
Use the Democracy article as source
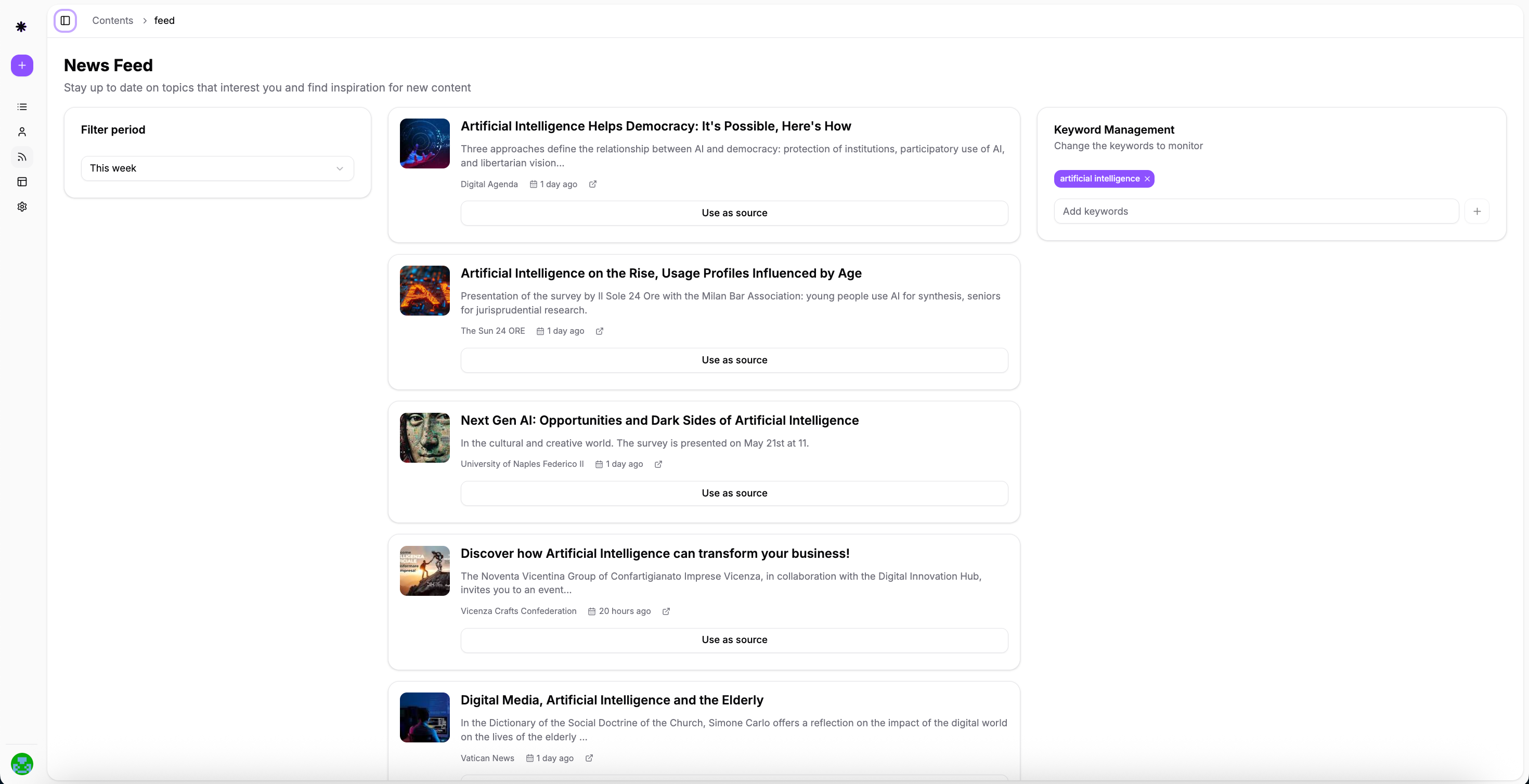(734, 213)
